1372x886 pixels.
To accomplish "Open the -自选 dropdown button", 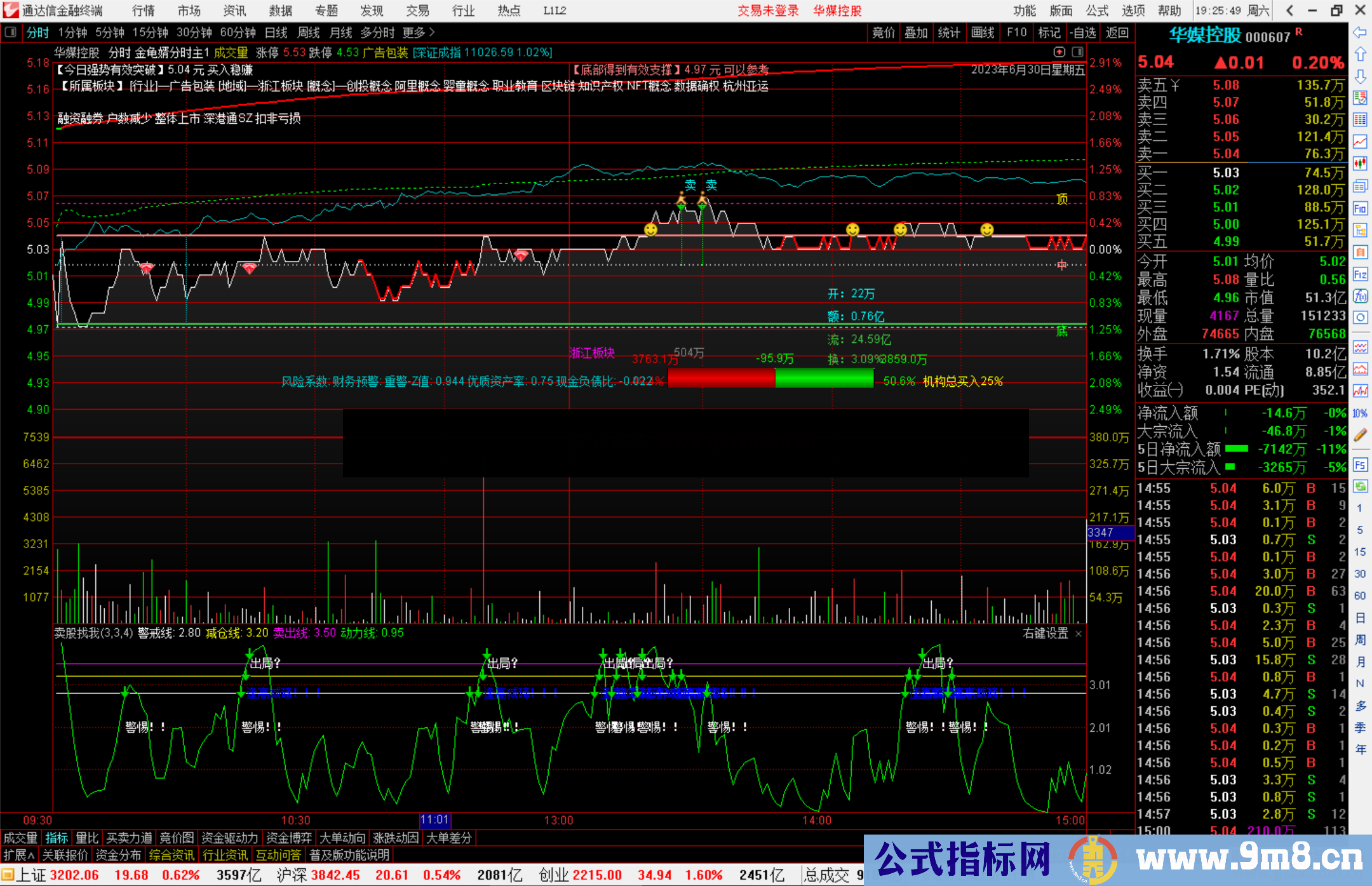I will click(1083, 32).
